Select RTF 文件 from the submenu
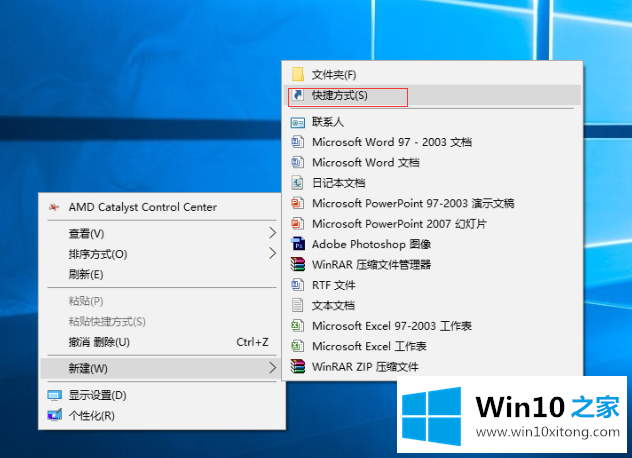The width and height of the screenshot is (632, 458). pyautogui.click(x=333, y=285)
